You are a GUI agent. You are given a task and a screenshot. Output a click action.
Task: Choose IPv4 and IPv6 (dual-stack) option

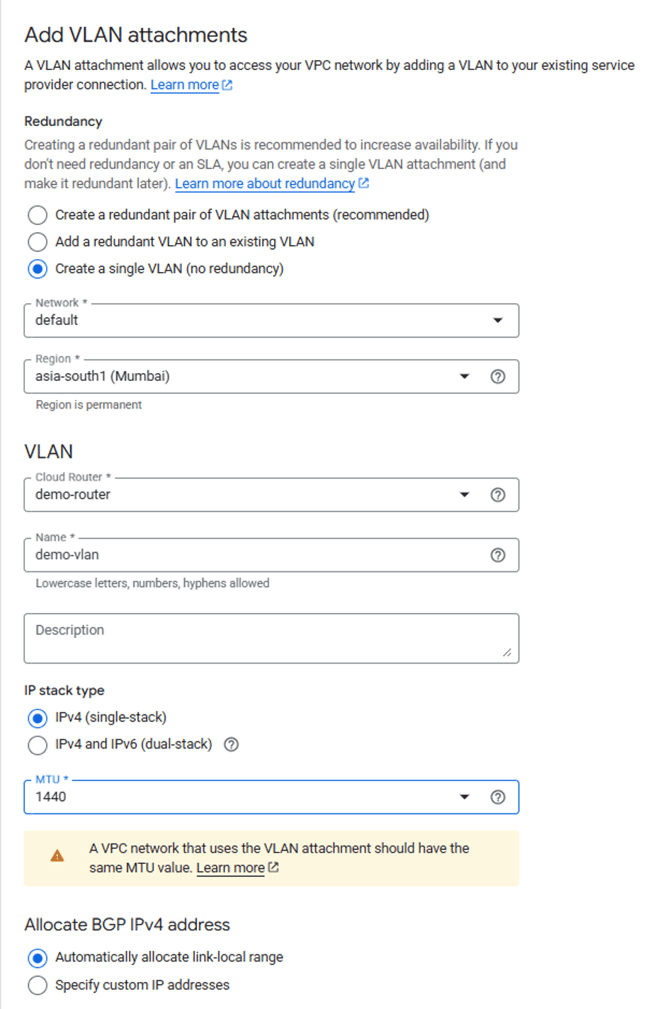click(37, 745)
